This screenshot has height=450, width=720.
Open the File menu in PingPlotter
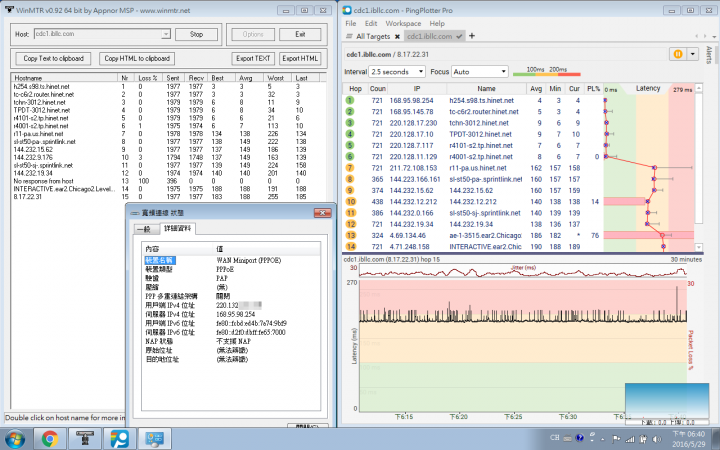[x=350, y=23]
